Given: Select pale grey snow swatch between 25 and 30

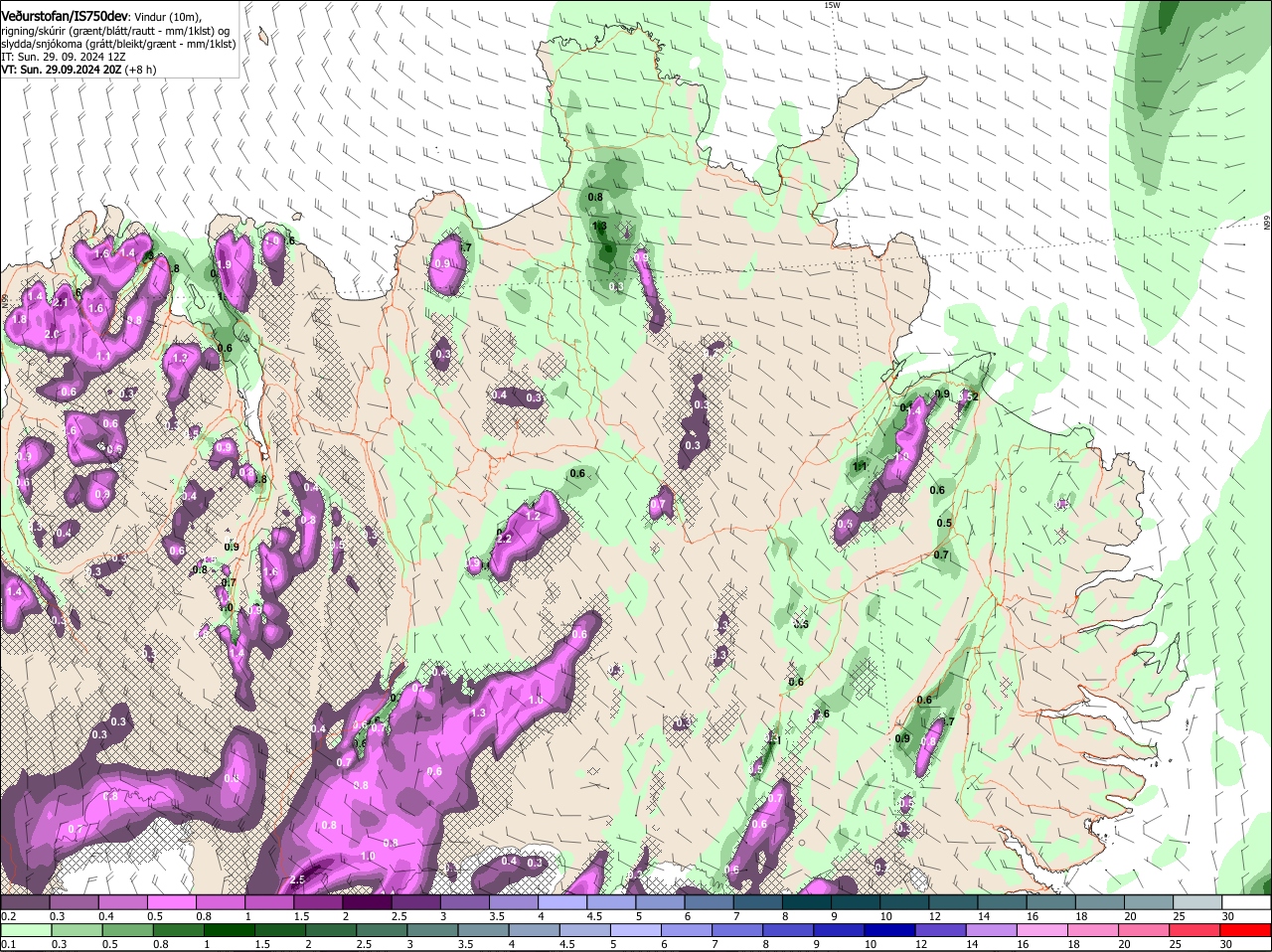Looking at the screenshot, I should point(1196,902).
